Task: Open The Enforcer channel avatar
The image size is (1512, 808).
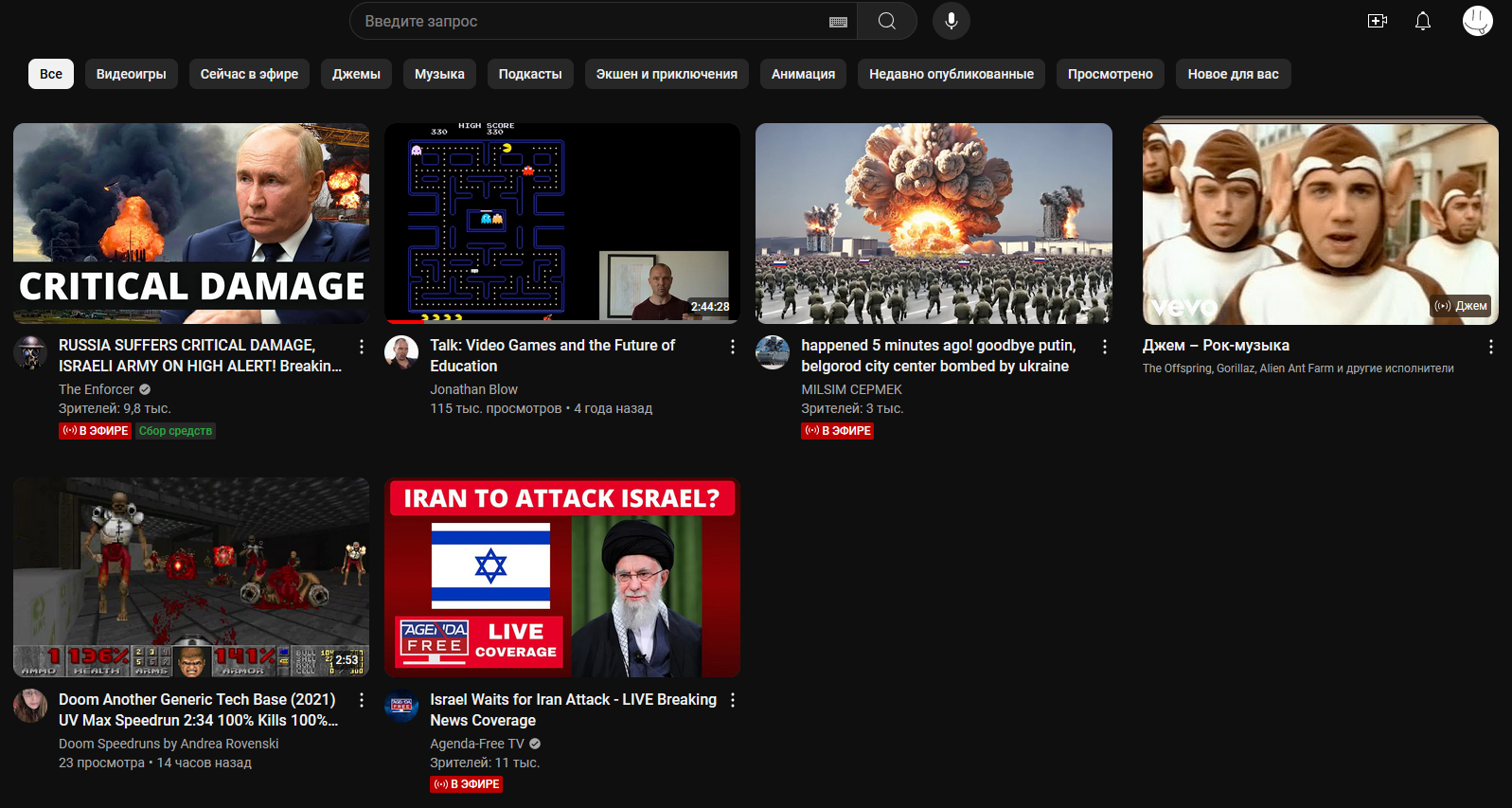Action: tap(30, 352)
